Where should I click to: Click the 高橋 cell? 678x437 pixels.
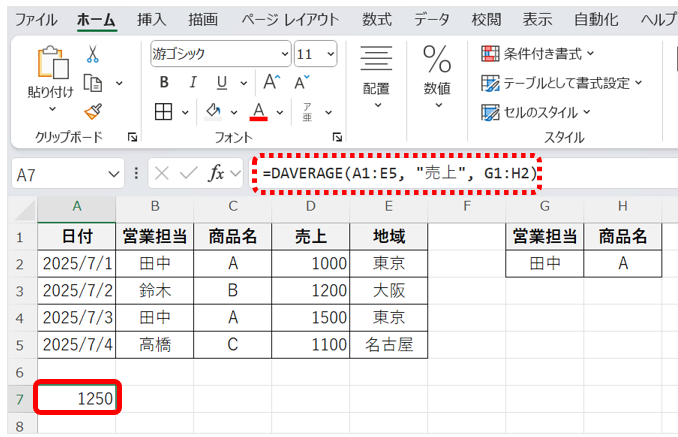coord(155,345)
